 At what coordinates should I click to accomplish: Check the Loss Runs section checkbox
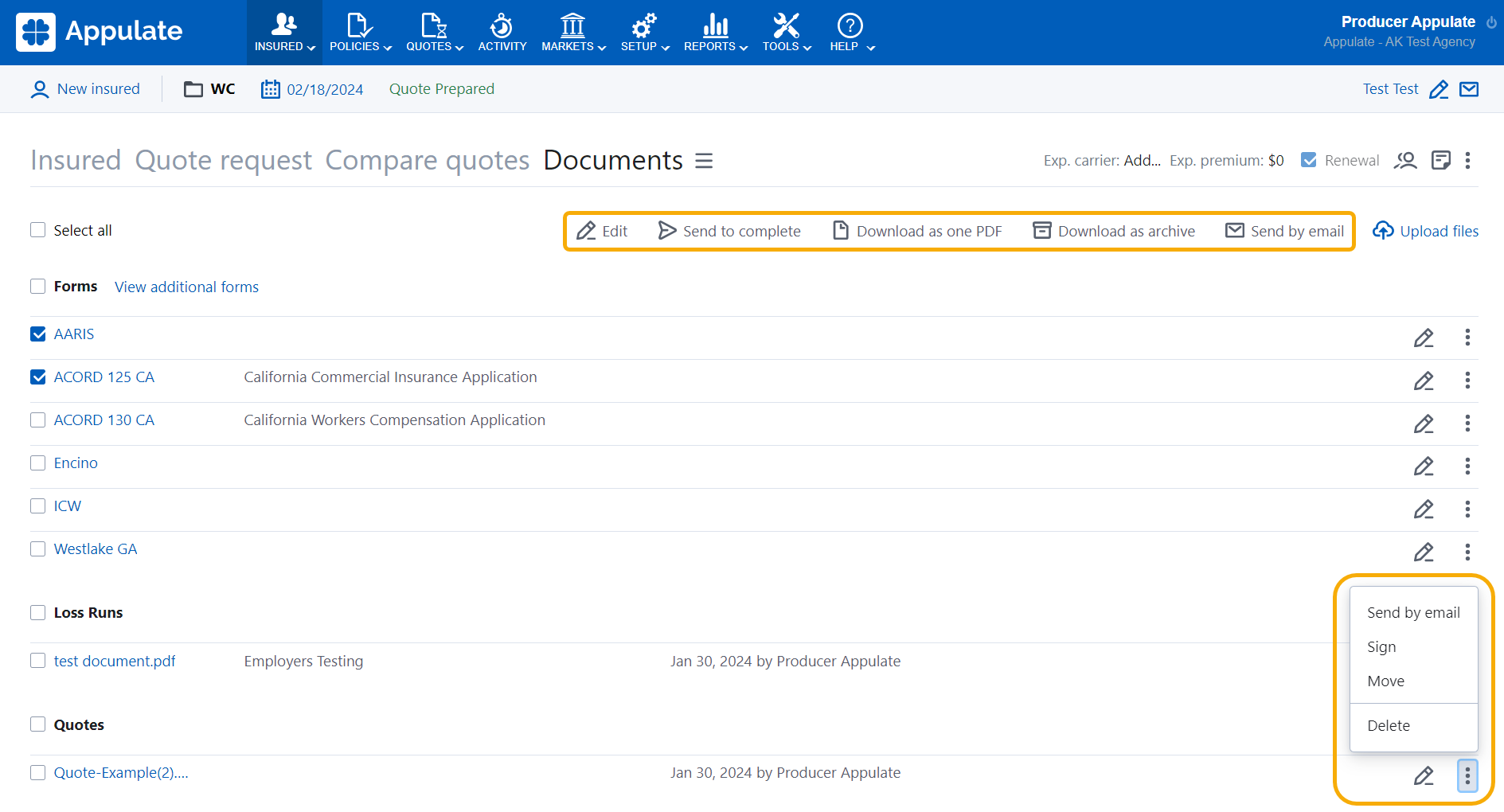pyautogui.click(x=37, y=611)
